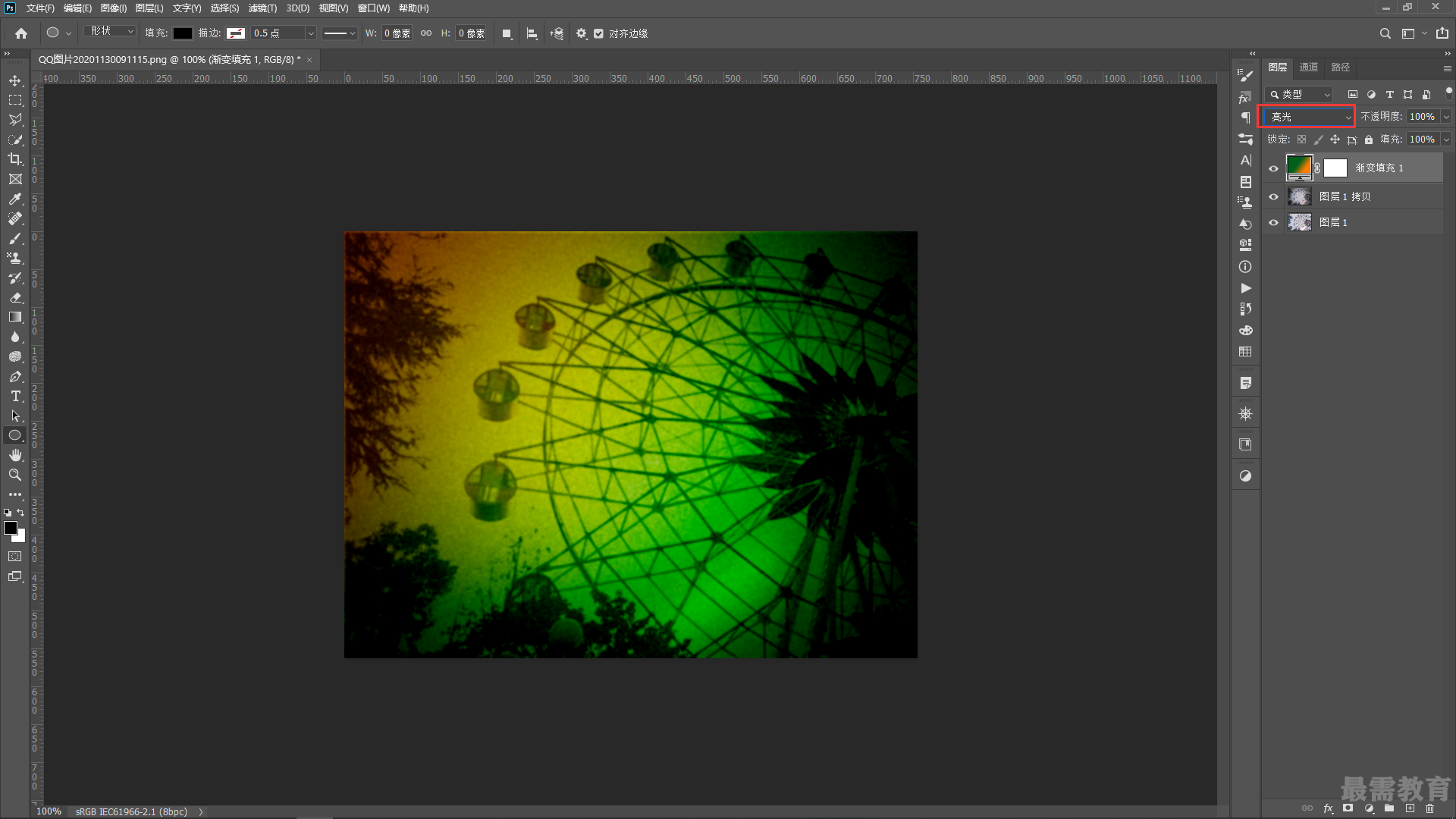The image size is (1456, 819).
Task: Select the History Brush tool
Action: click(x=15, y=278)
